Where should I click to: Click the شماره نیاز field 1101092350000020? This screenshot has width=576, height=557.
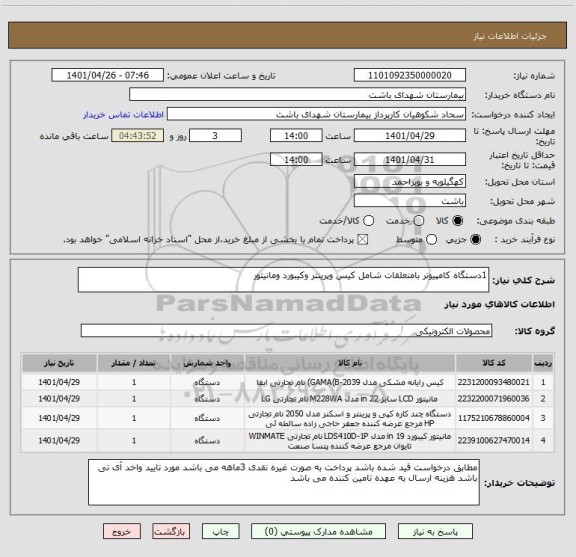coord(410,75)
